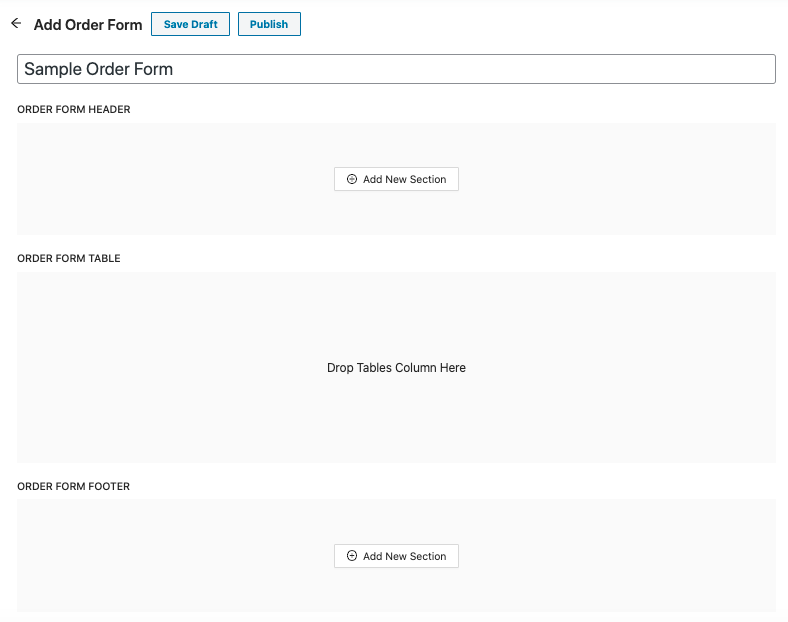Select the ORDER FORM HEADER label
The width and height of the screenshot is (788, 622).
(74, 110)
